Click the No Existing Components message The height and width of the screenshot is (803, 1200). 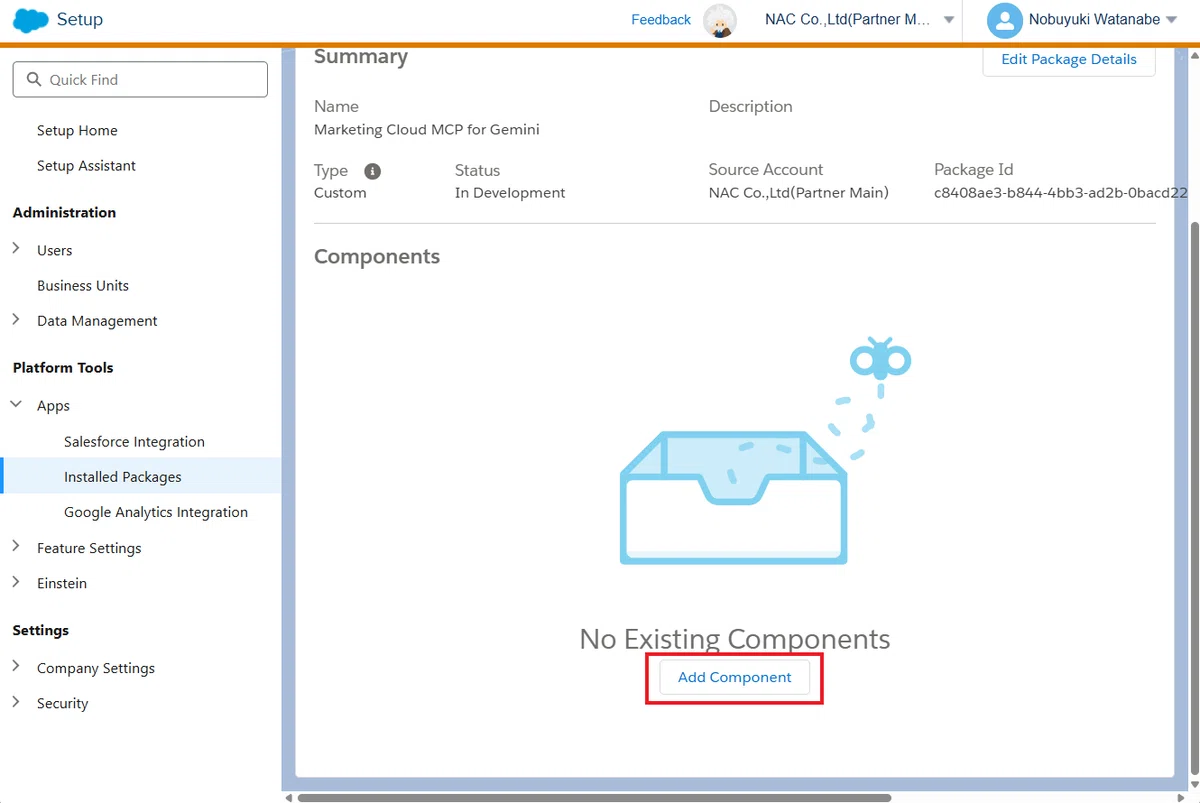[735, 639]
